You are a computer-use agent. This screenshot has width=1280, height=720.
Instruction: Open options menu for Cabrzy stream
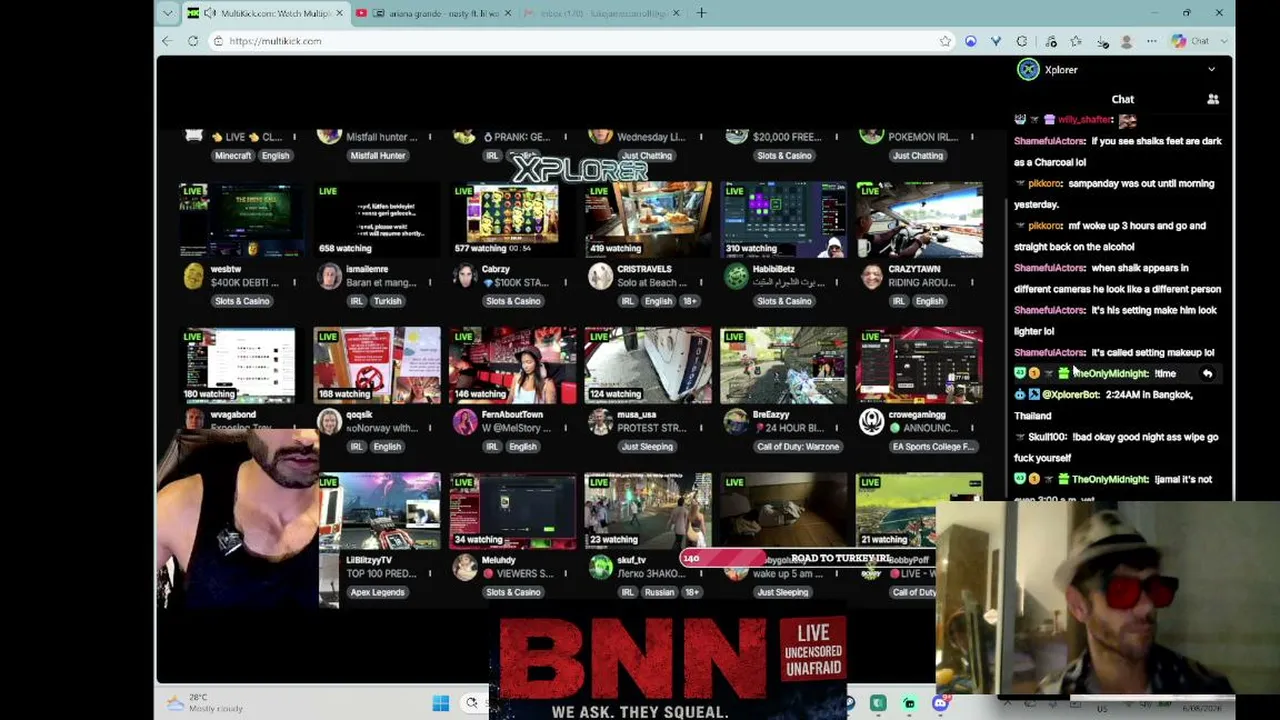coord(565,282)
